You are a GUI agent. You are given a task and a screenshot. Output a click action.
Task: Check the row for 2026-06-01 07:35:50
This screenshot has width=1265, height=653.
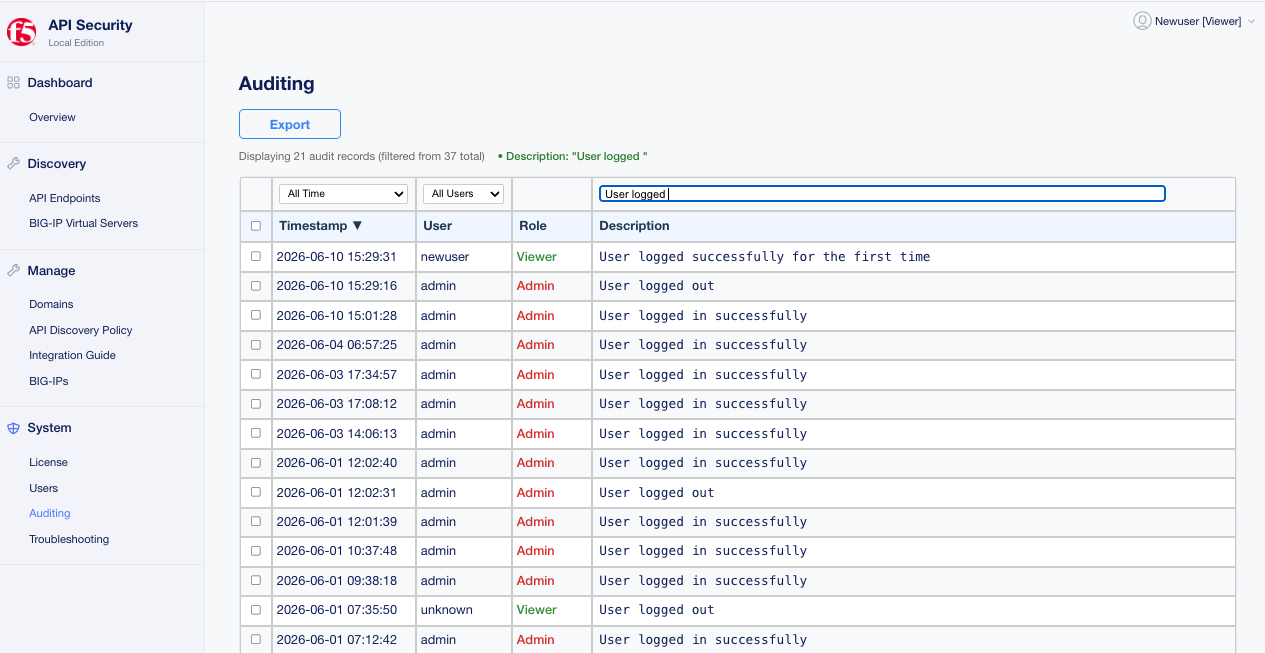(256, 609)
